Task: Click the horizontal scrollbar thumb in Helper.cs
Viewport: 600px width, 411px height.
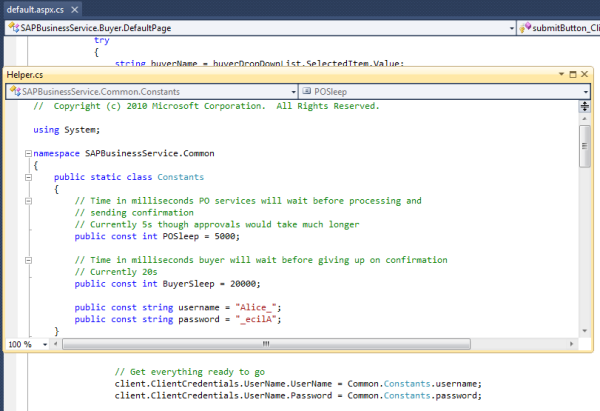Action: coord(266,344)
